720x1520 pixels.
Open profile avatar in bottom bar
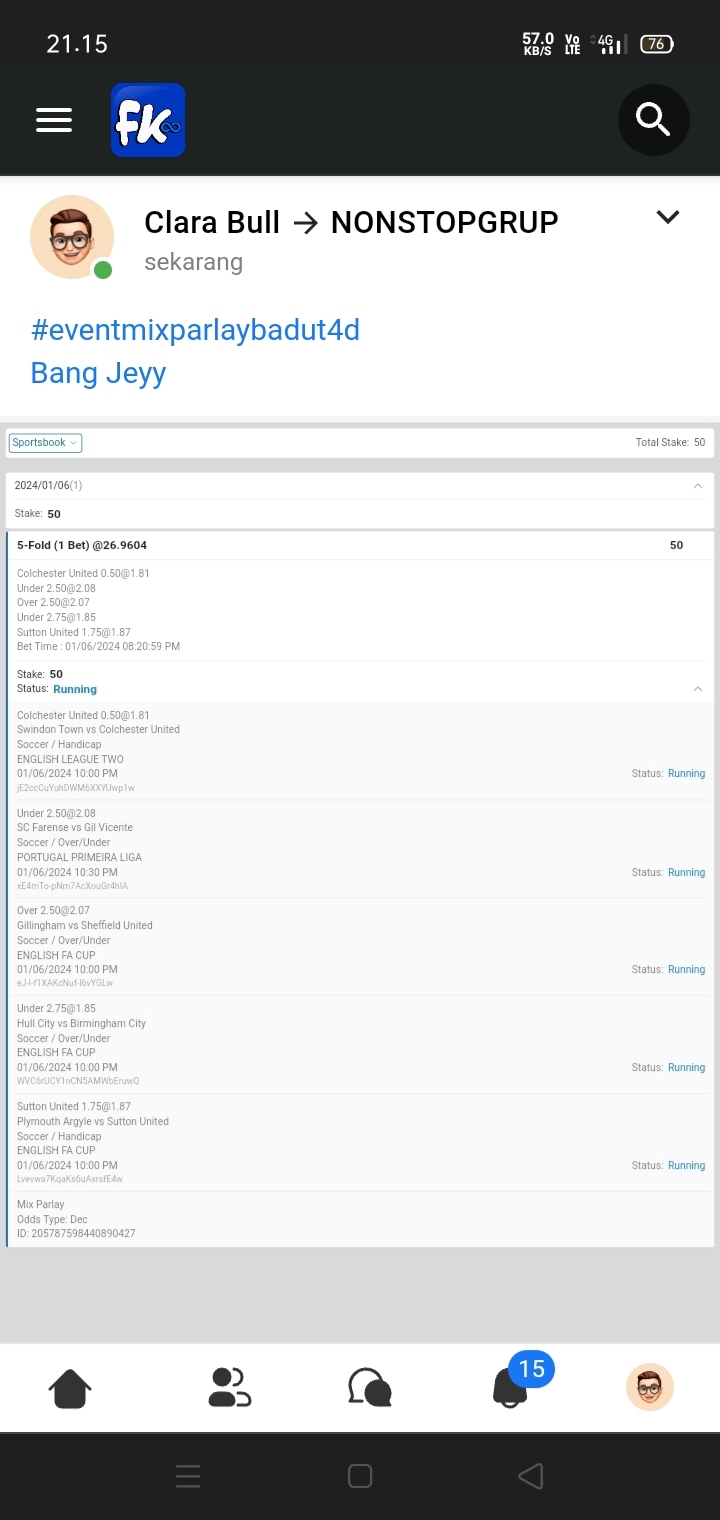tap(650, 1388)
